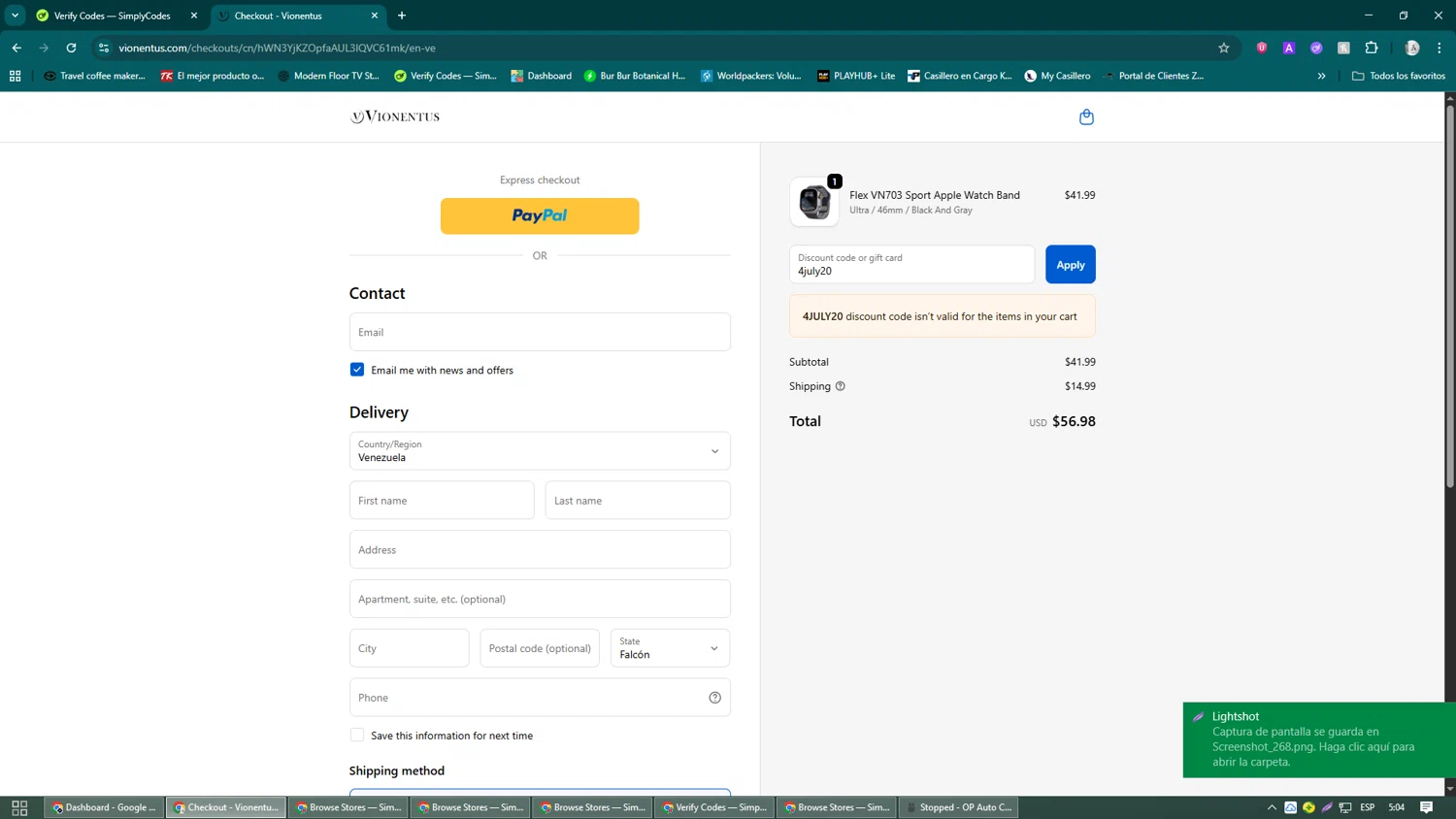Screen dimensions: 1456x819
Task: Focus the City field
Action: click(410, 648)
